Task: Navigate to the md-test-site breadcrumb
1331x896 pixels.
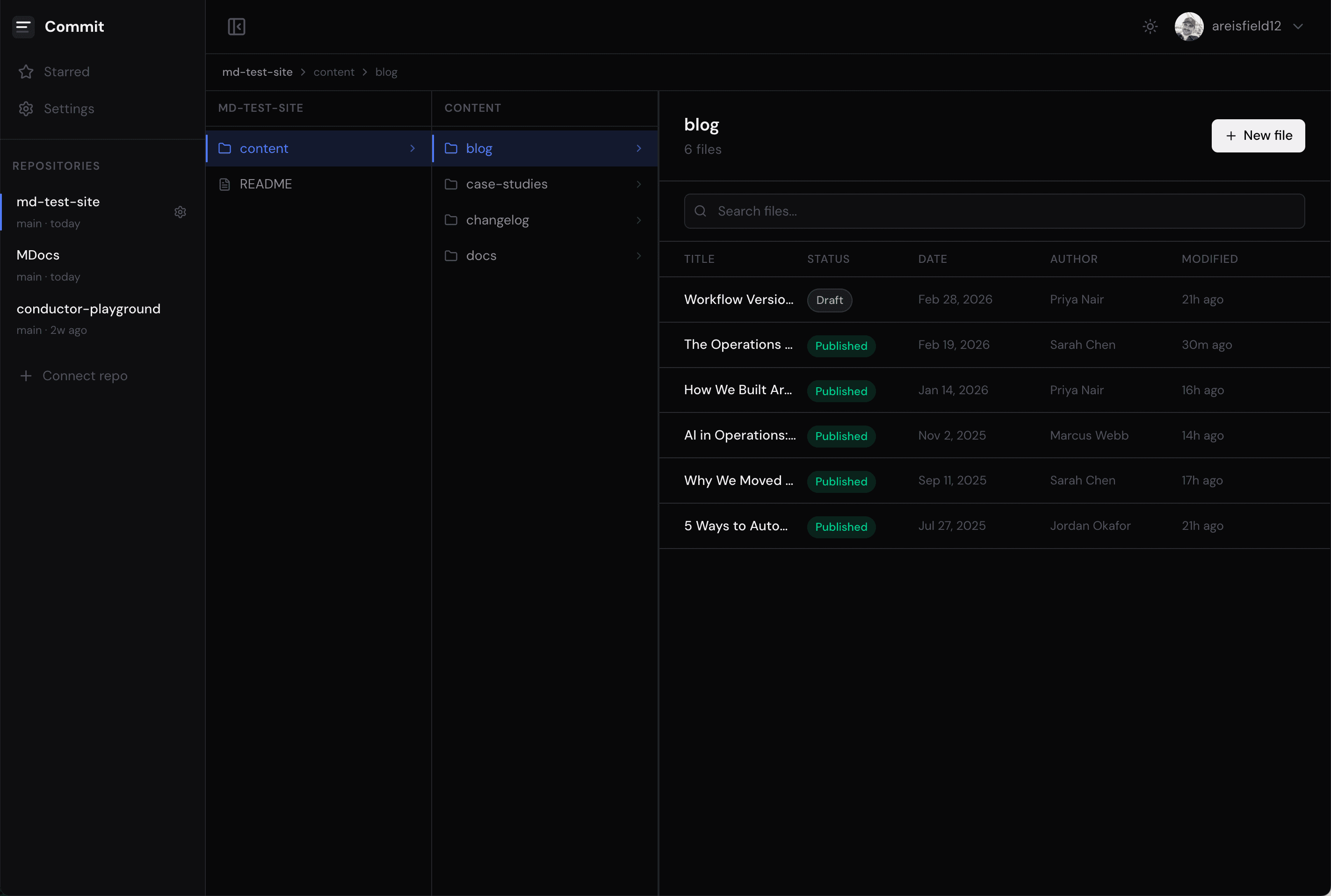Action: pos(257,72)
